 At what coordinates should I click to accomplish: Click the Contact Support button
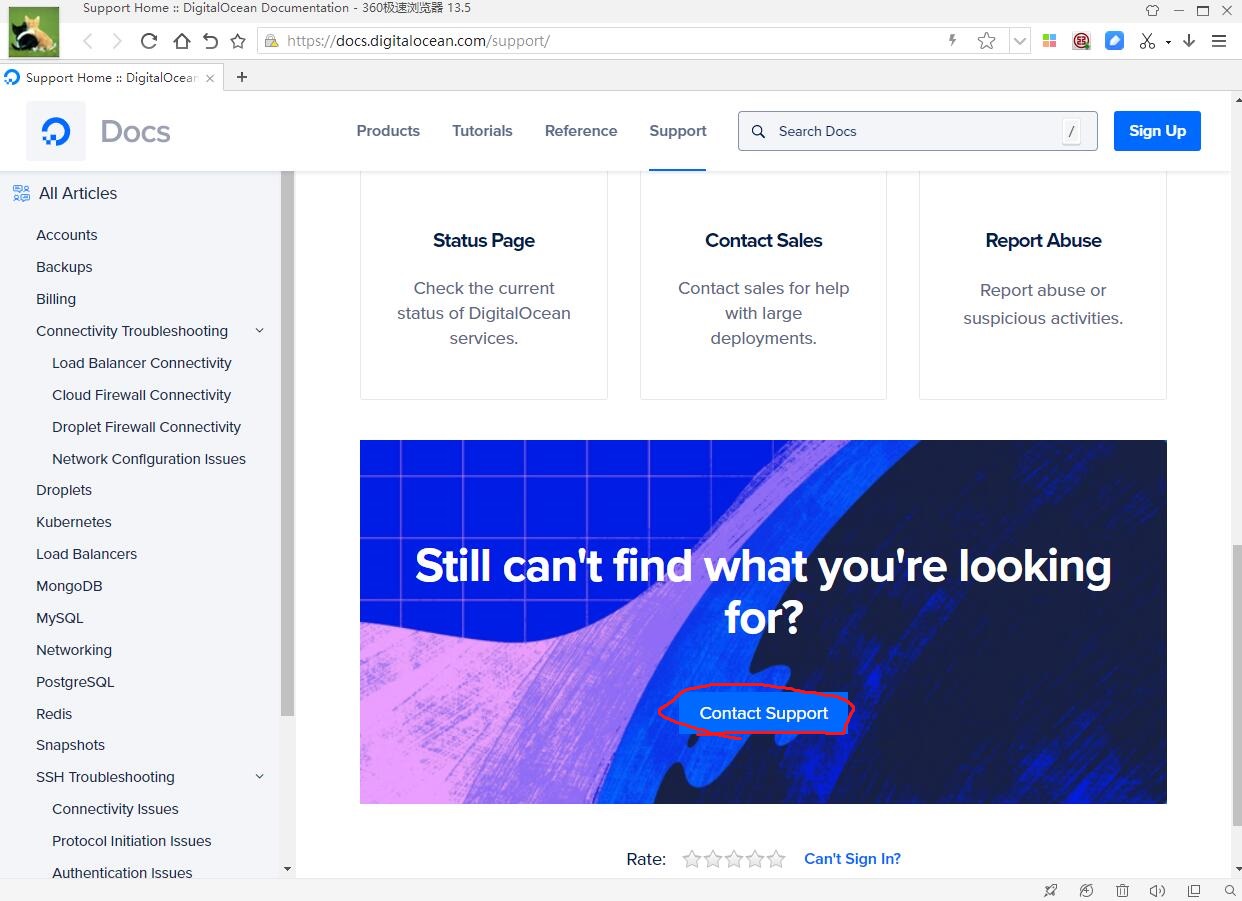tap(764, 713)
